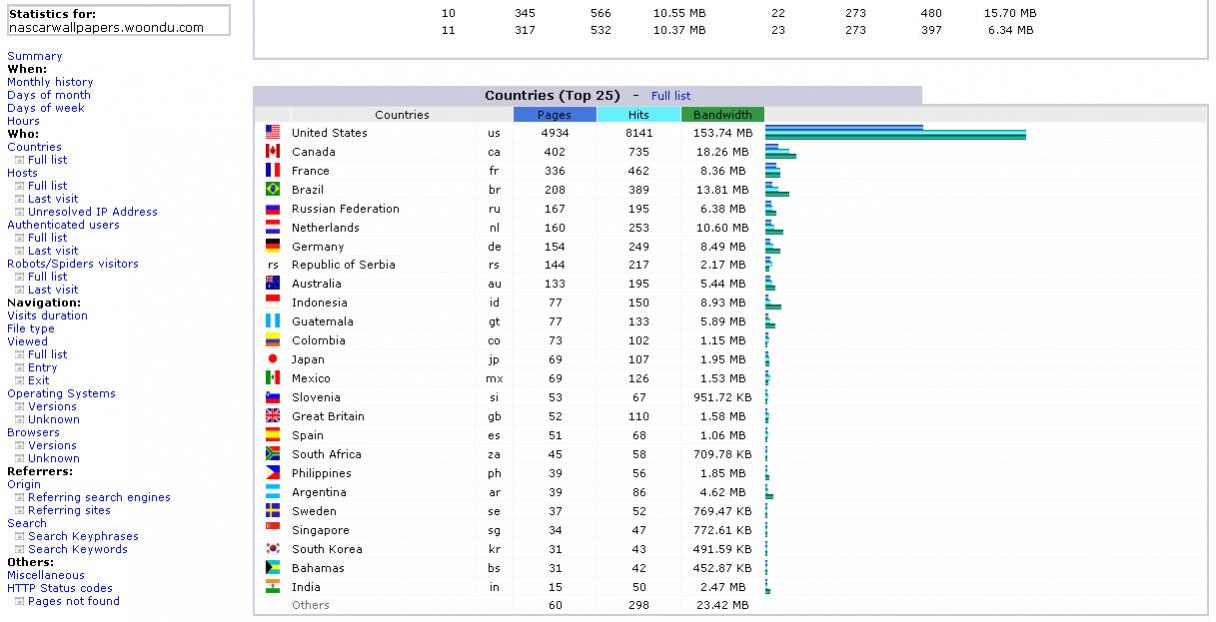Click Republic of Serbia country name
The height and width of the screenshot is (622, 1216).
pos(343,265)
